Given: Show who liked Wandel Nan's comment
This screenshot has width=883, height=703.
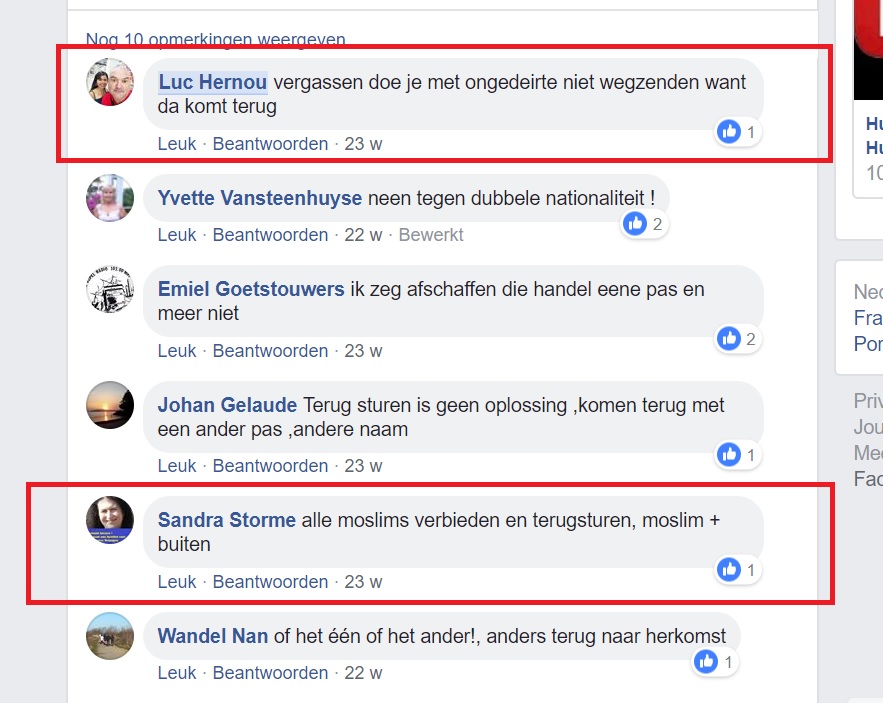Looking at the screenshot, I should (715, 662).
